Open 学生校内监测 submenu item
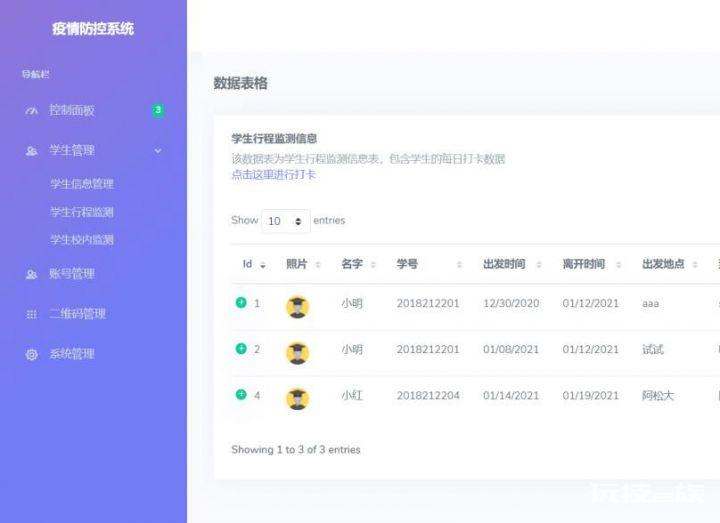The image size is (720, 523). 82,240
